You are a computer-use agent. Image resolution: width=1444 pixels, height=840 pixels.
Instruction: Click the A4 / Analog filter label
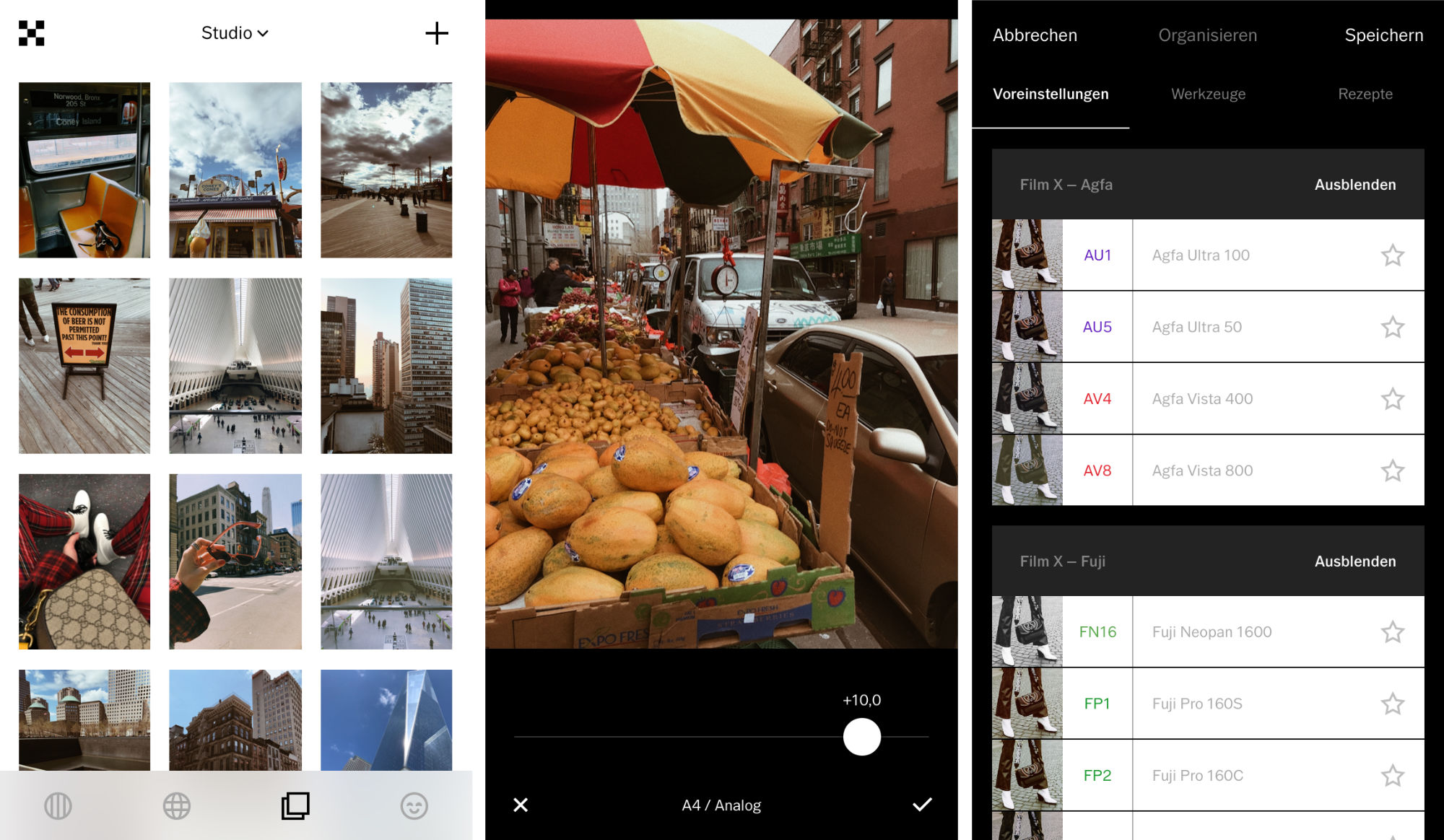(x=721, y=805)
